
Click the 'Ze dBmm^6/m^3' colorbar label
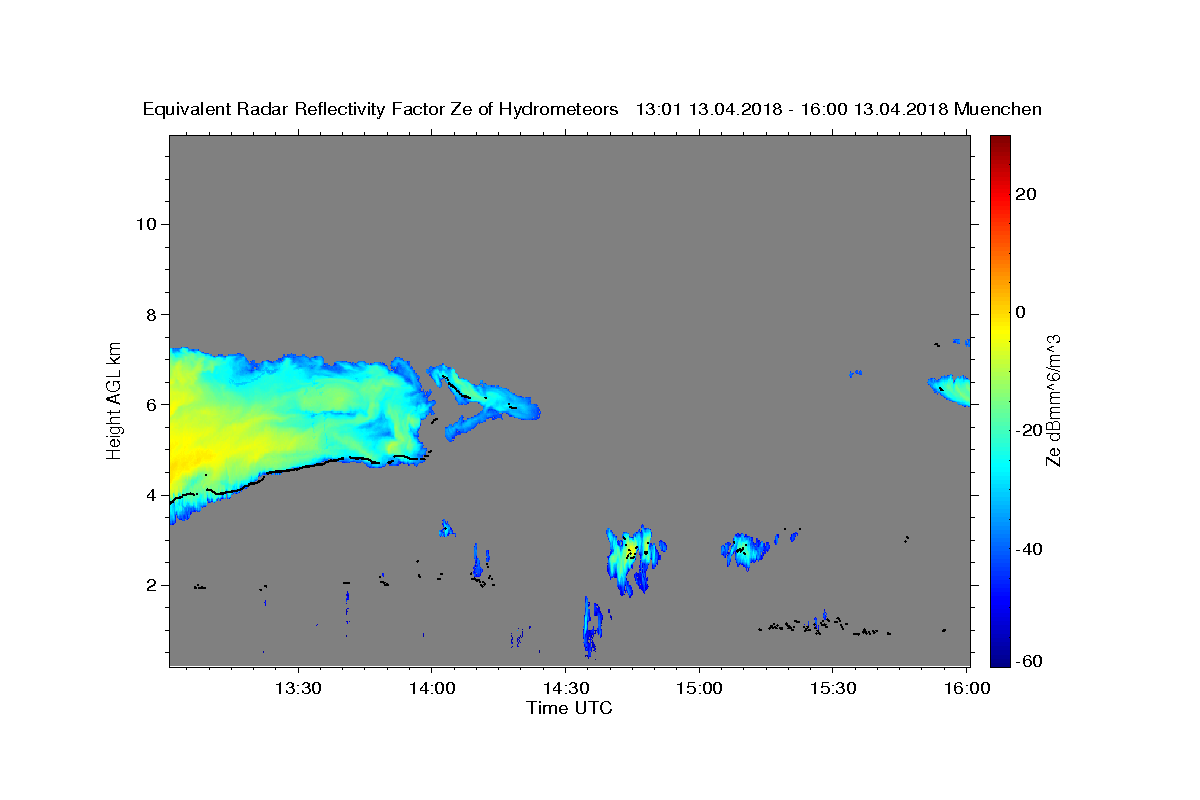tap(1053, 400)
